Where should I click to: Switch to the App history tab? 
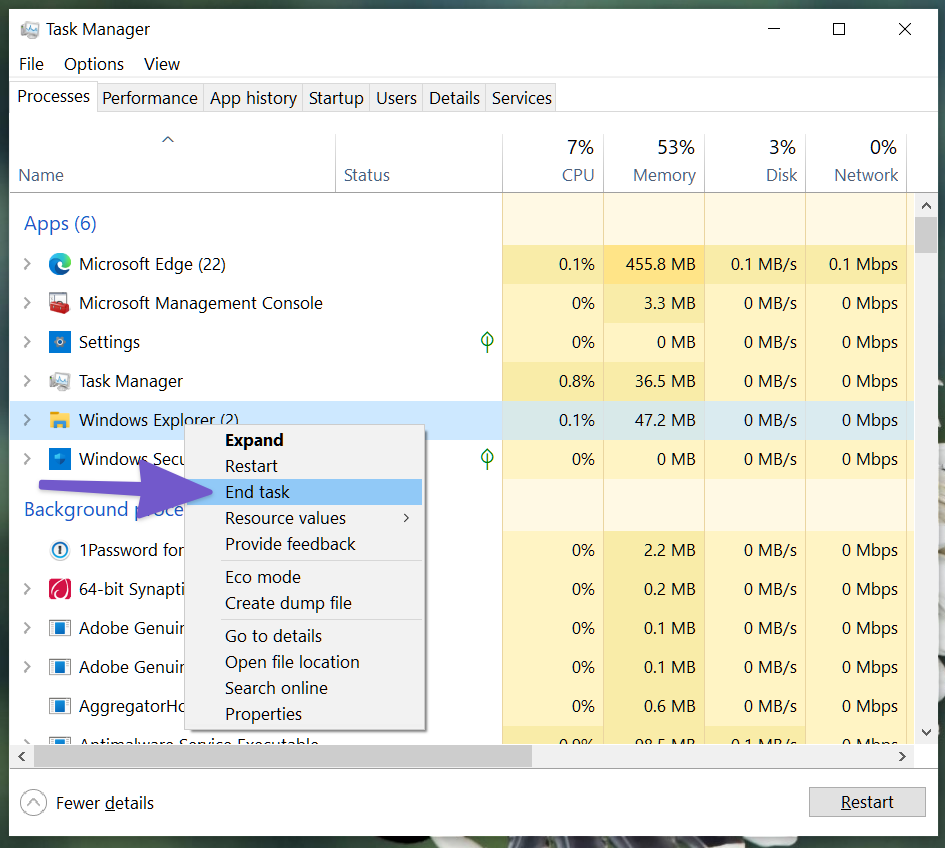click(x=253, y=98)
